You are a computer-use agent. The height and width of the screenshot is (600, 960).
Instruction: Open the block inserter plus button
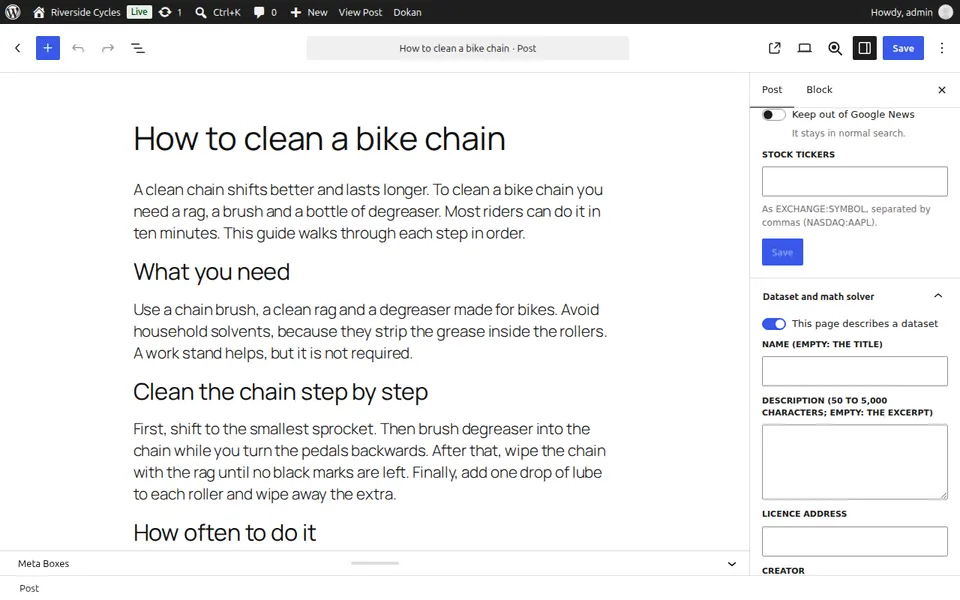click(48, 48)
